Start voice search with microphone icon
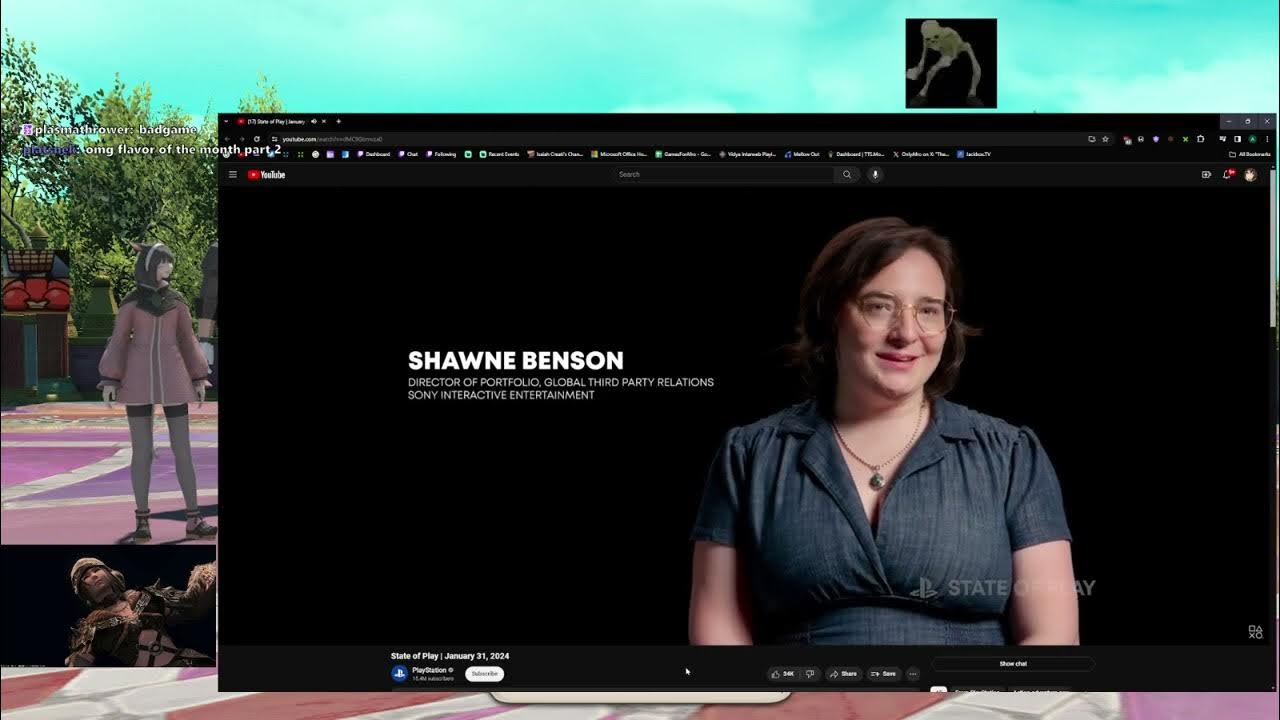The image size is (1280, 720). (x=875, y=174)
